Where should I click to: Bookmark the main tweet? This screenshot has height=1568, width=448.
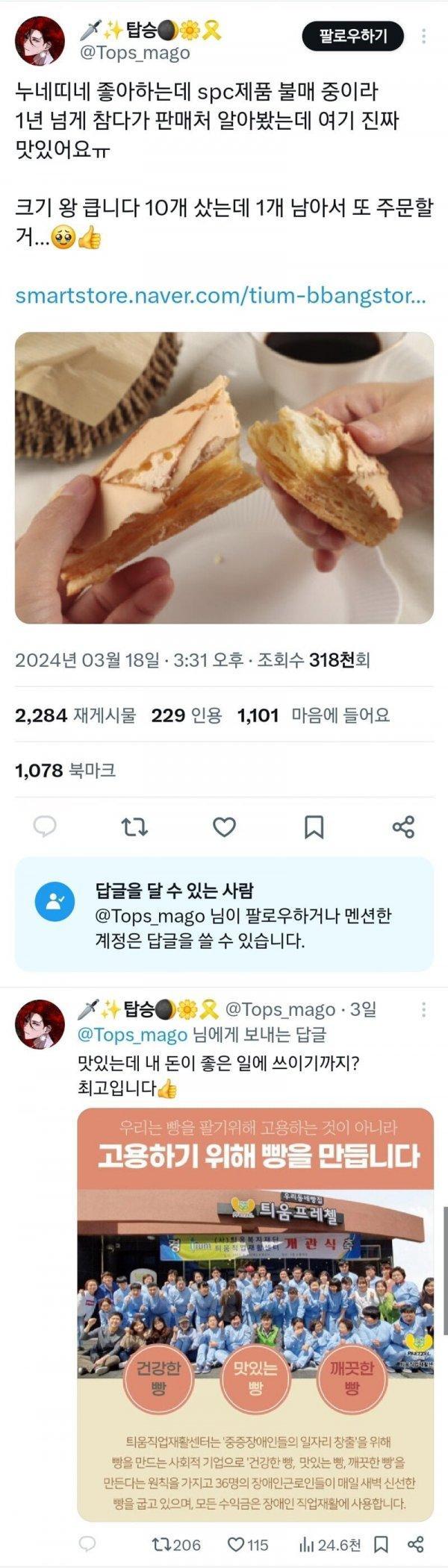(314, 827)
